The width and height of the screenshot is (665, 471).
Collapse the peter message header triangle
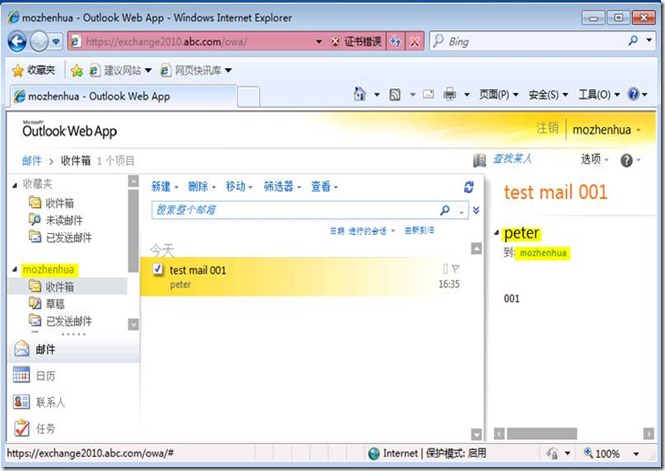[497, 233]
